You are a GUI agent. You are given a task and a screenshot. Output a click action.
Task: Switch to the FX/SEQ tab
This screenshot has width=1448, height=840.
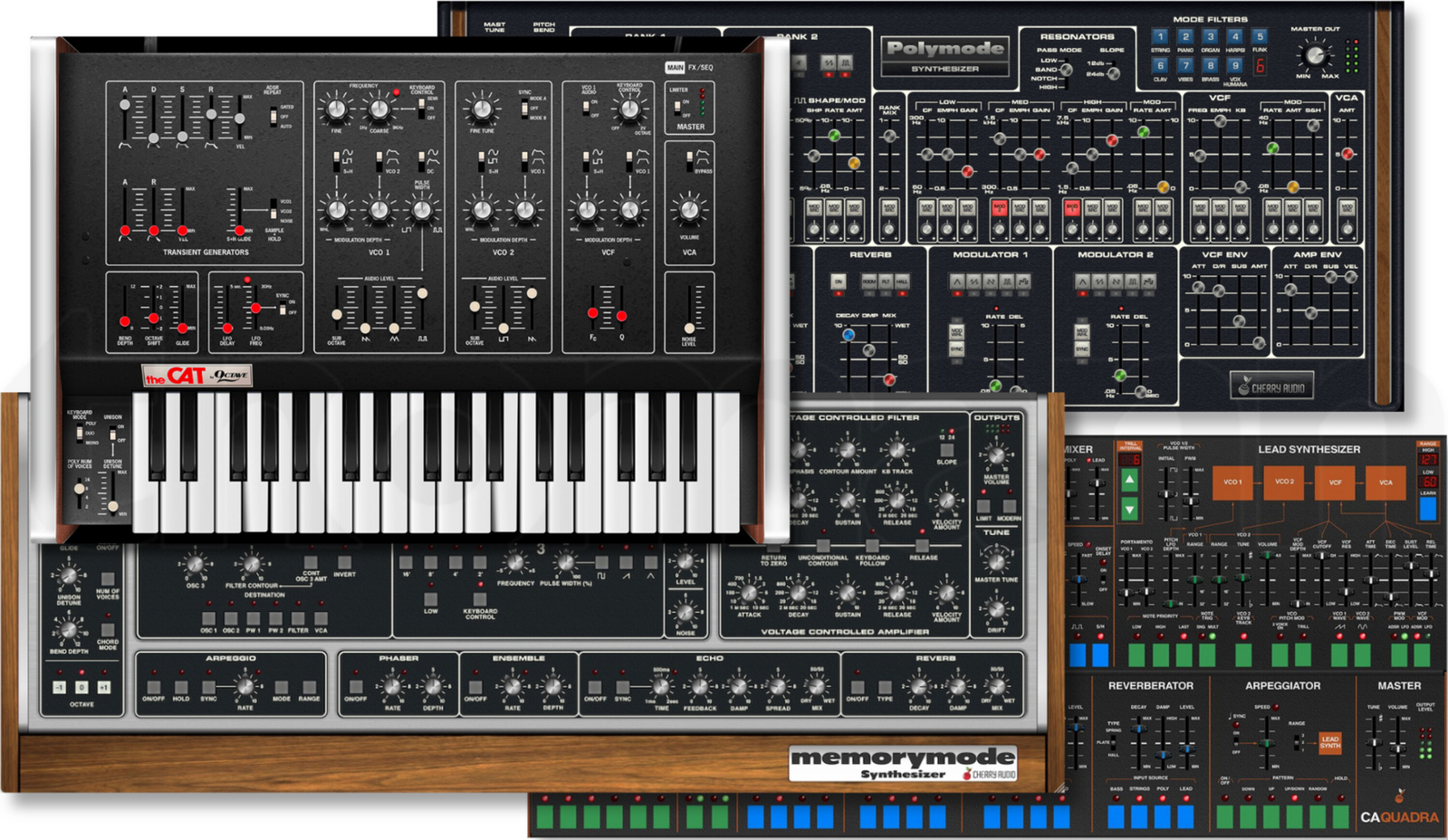click(700, 68)
